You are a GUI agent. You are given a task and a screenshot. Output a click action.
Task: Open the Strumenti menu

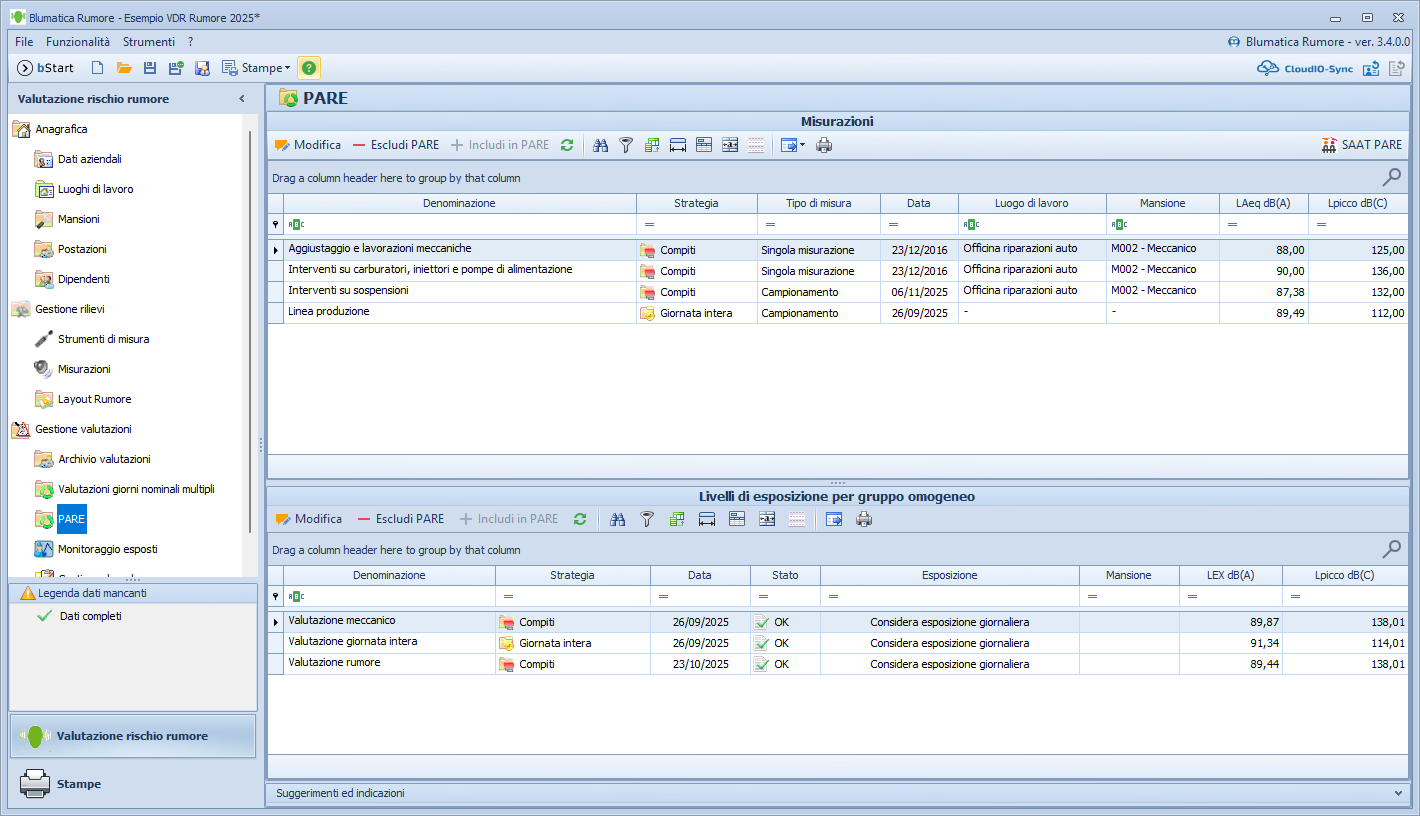[149, 42]
